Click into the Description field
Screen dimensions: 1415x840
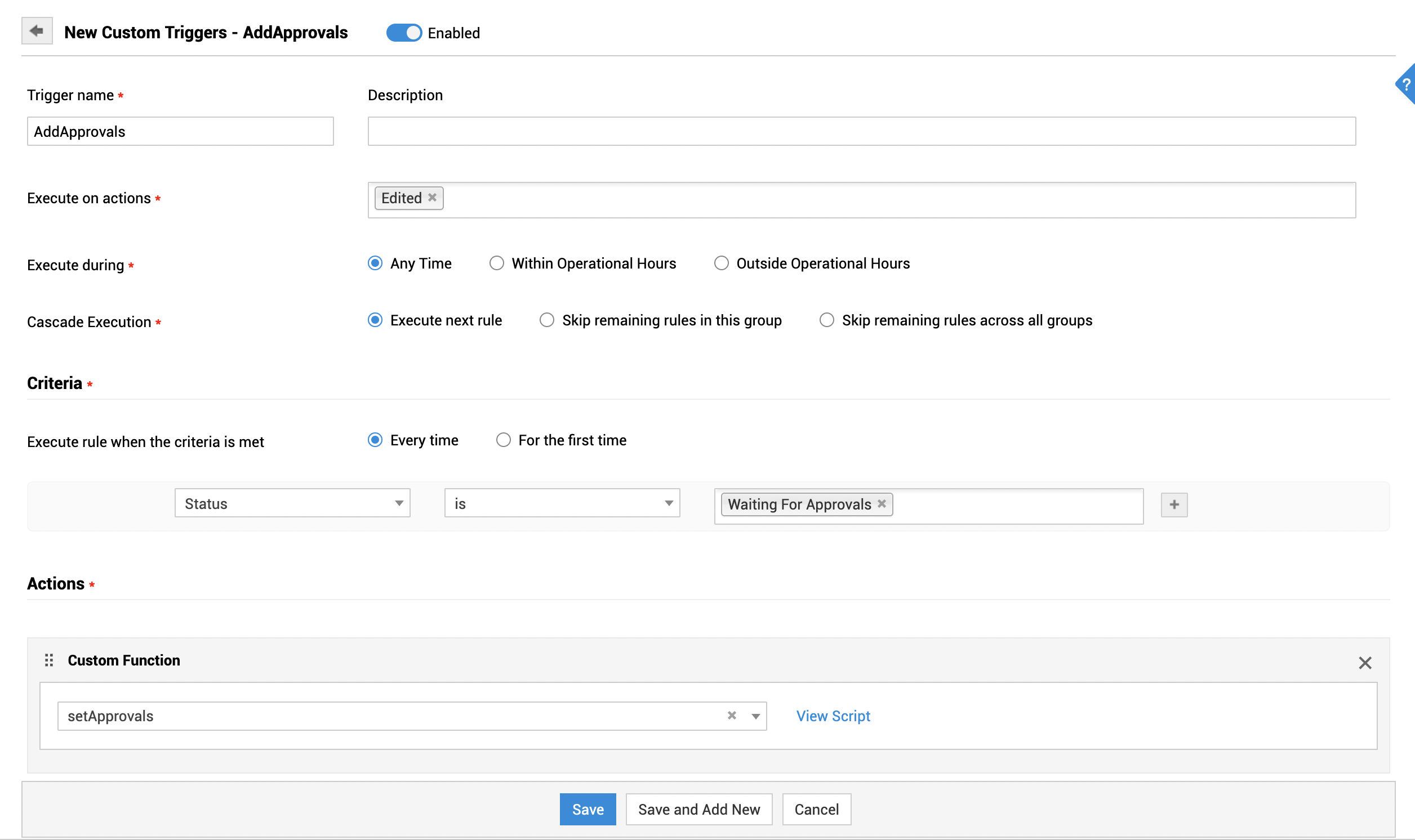coord(861,131)
